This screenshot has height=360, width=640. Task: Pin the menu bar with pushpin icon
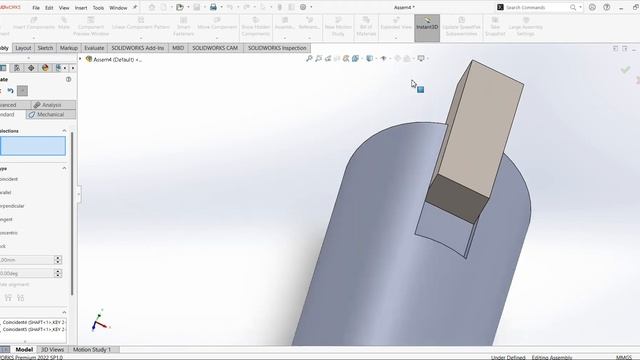[x=135, y=7]
